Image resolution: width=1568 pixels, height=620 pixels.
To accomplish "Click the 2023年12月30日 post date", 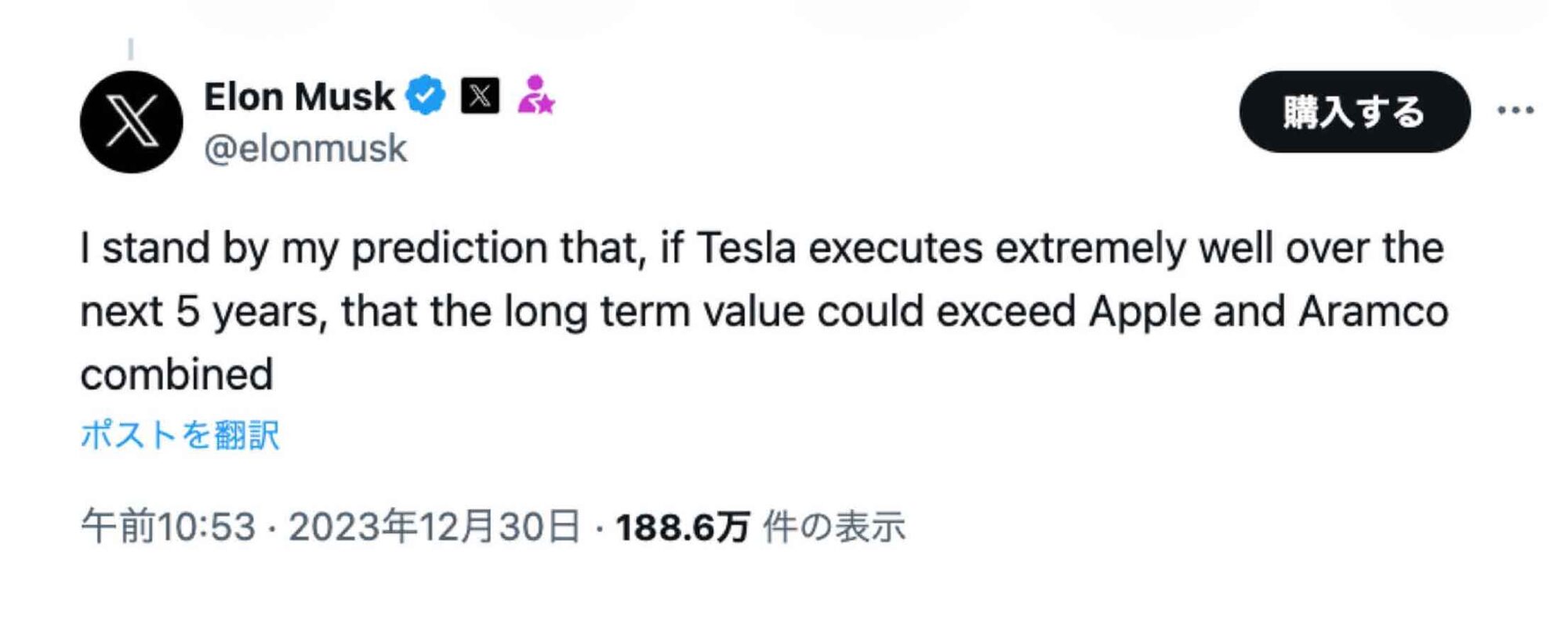I will [434, 527].
